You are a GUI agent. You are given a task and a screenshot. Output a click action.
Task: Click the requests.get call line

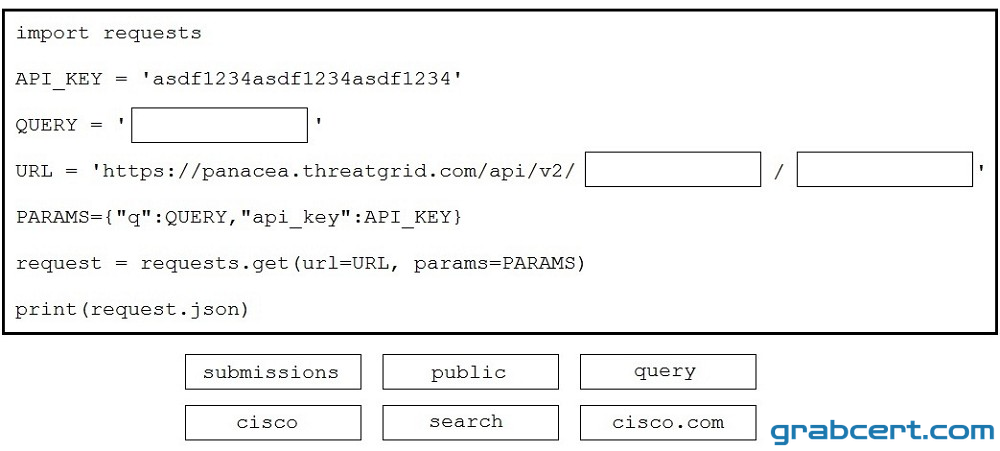pyautogui.click(x=300, y=263)
